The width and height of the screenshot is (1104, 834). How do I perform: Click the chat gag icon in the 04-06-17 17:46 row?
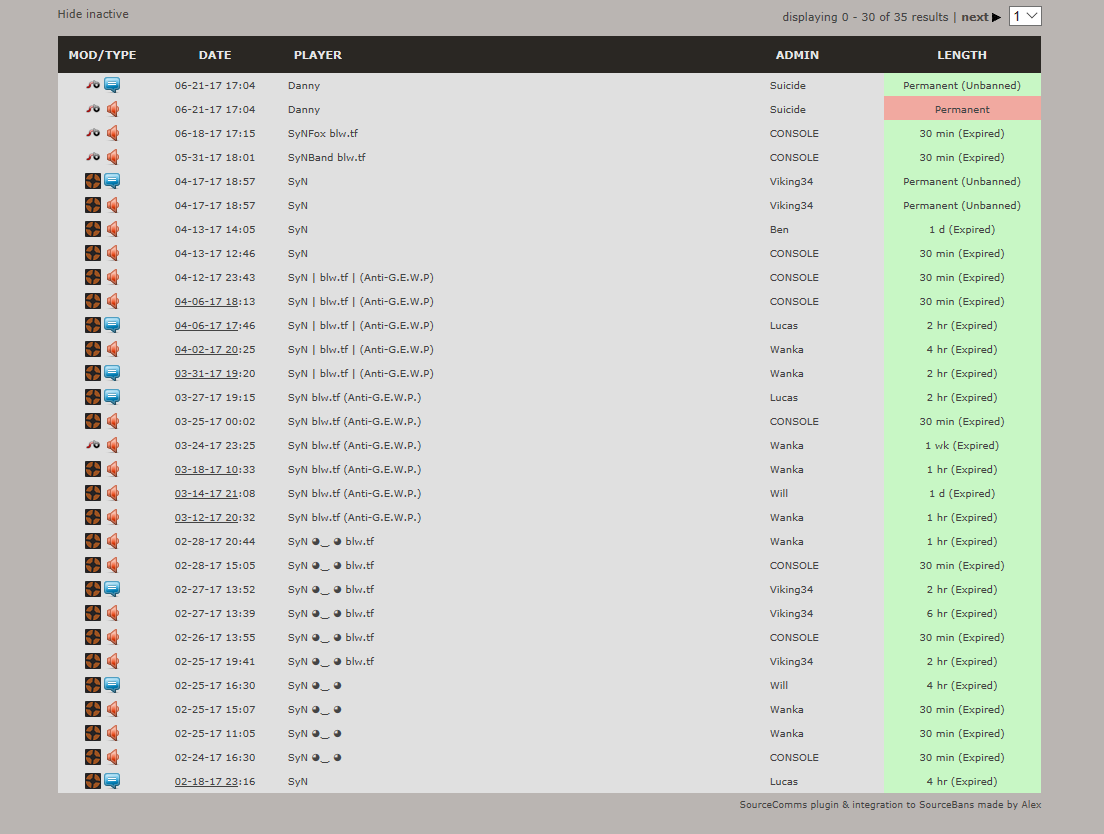(112, 325)
